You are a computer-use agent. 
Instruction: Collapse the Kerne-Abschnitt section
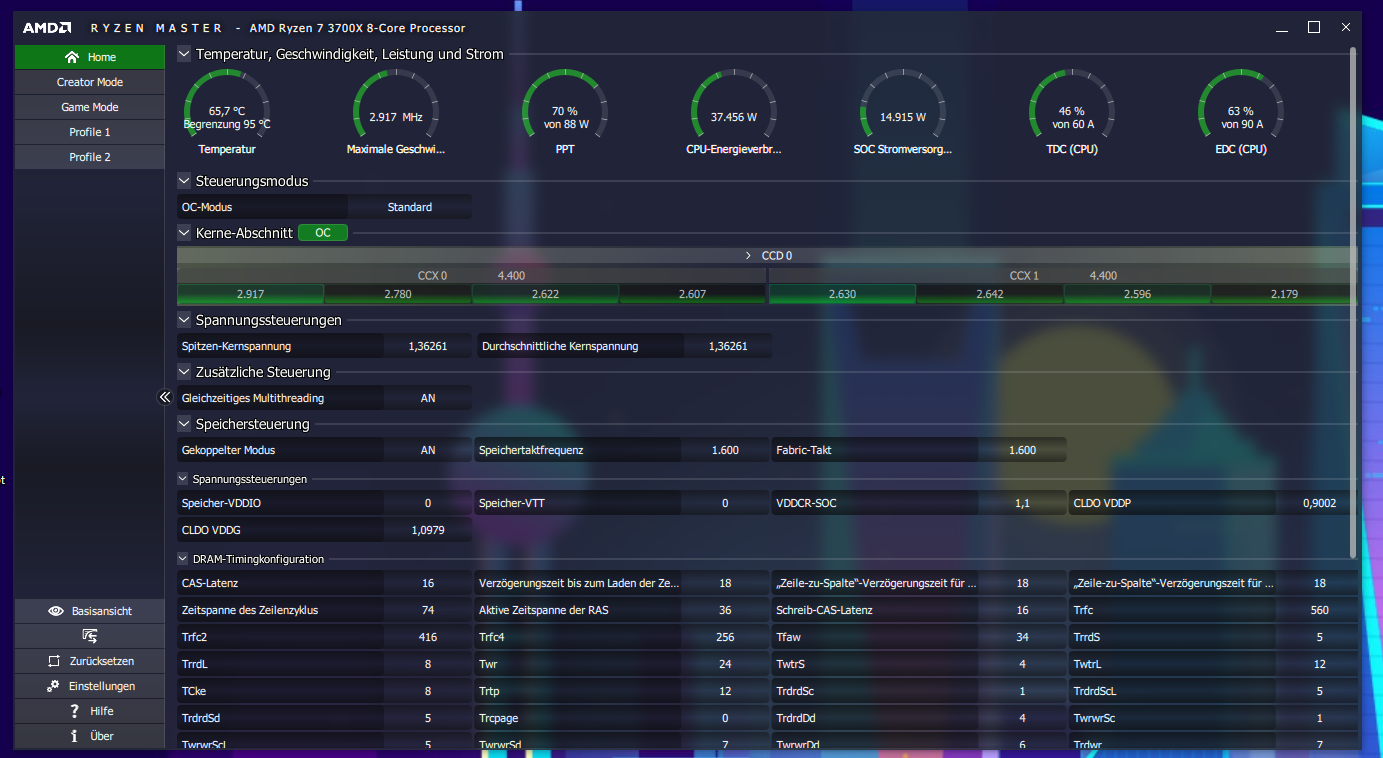point(184,233)
